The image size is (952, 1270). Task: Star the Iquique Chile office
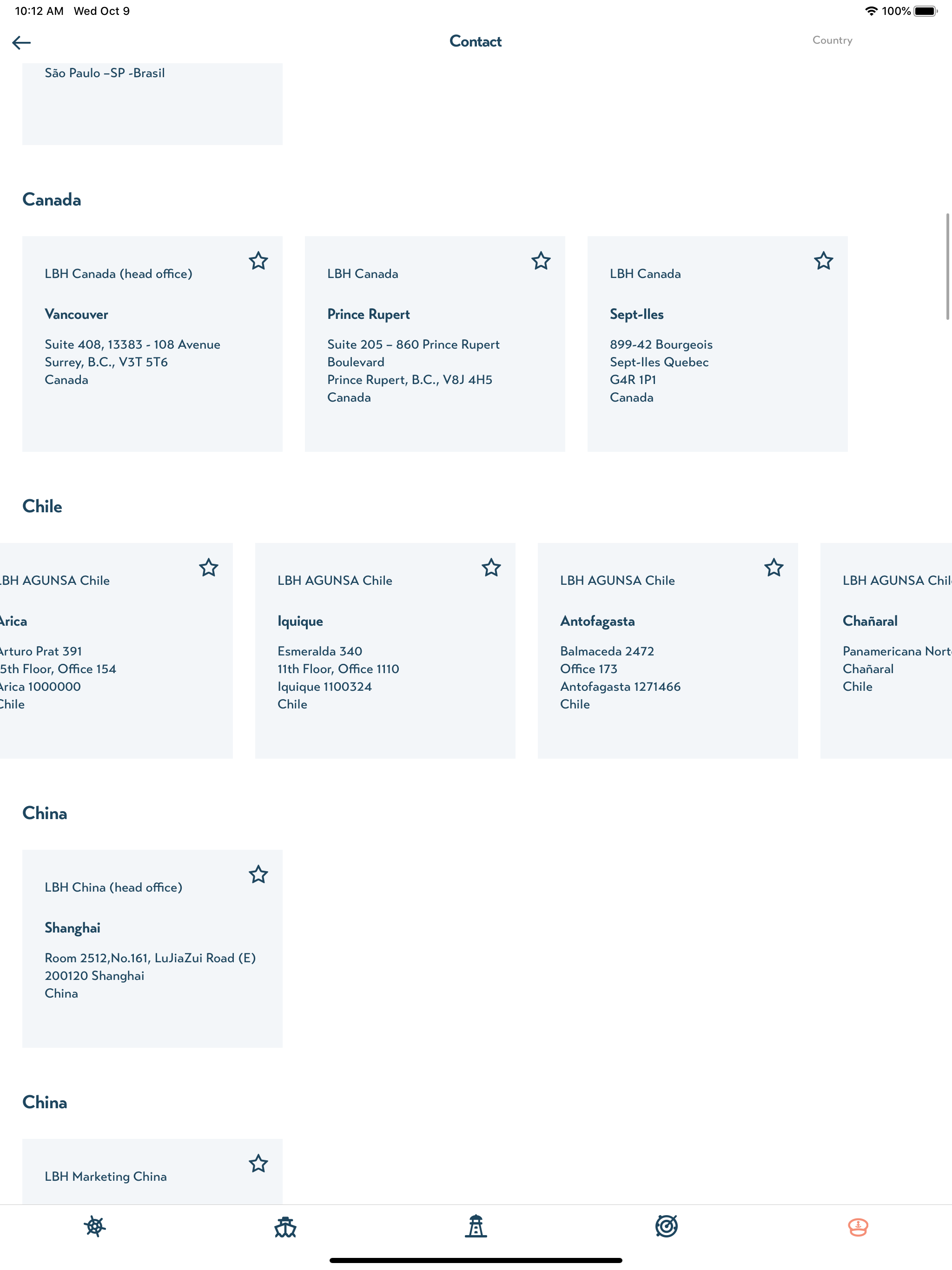click(491, 568)
